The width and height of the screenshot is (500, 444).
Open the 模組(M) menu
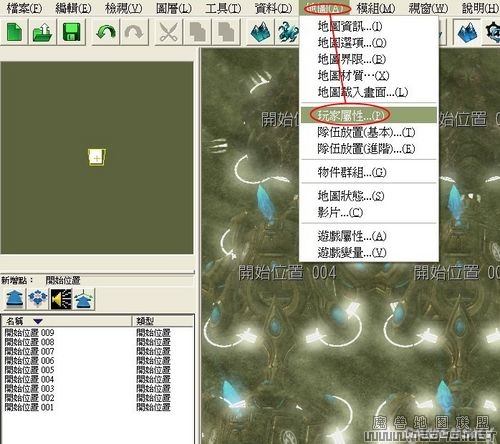[376, 8]
